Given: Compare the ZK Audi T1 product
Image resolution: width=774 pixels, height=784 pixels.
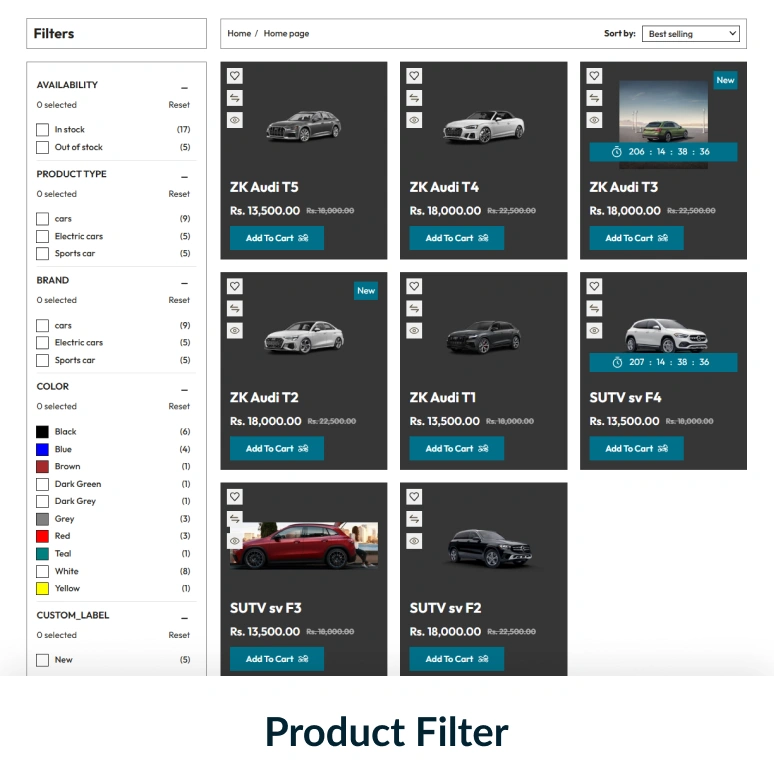Looking at the screenshot, I should (x=414, y=308).
